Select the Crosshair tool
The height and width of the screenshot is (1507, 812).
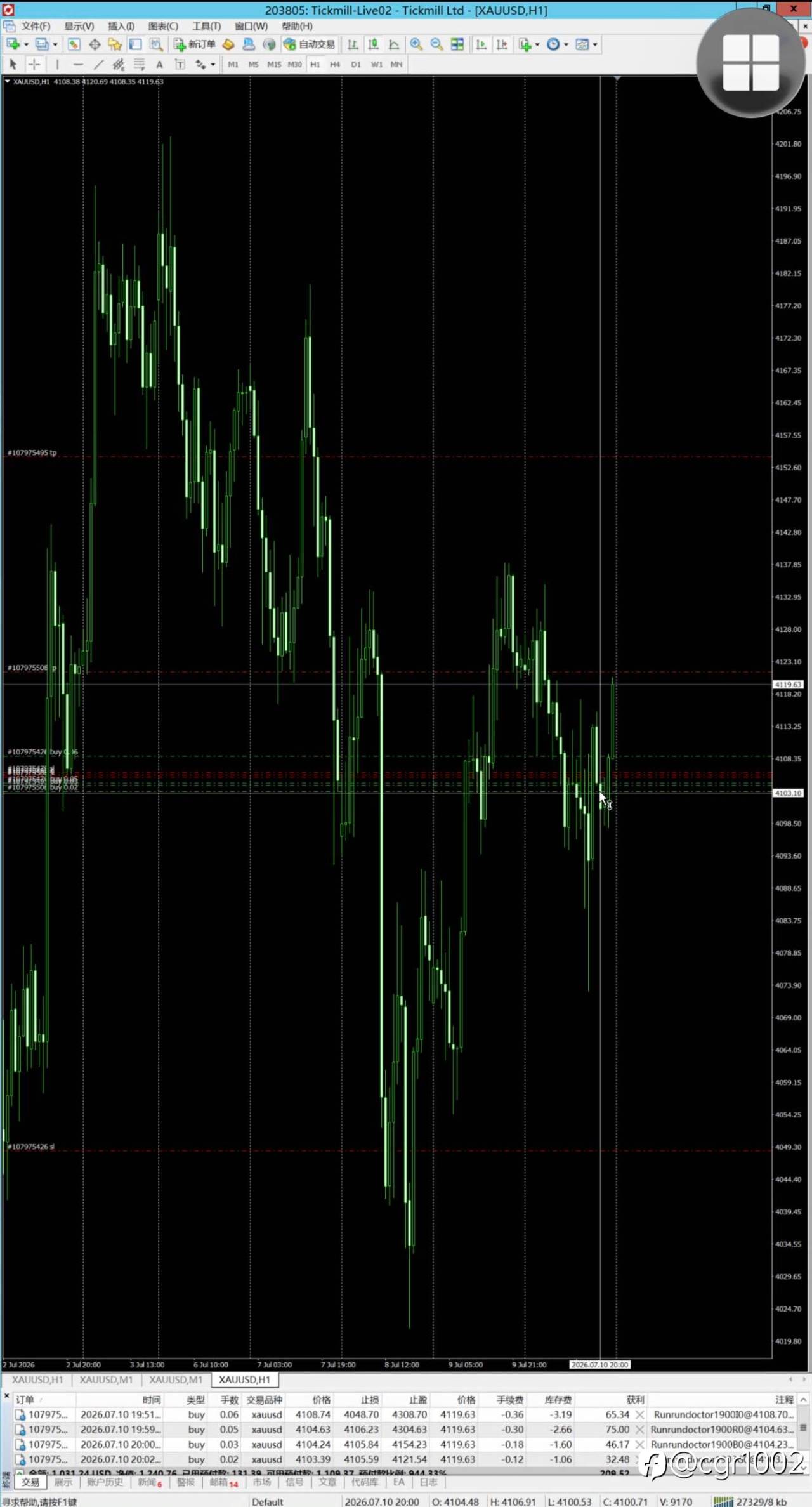[x=34, y=64]
